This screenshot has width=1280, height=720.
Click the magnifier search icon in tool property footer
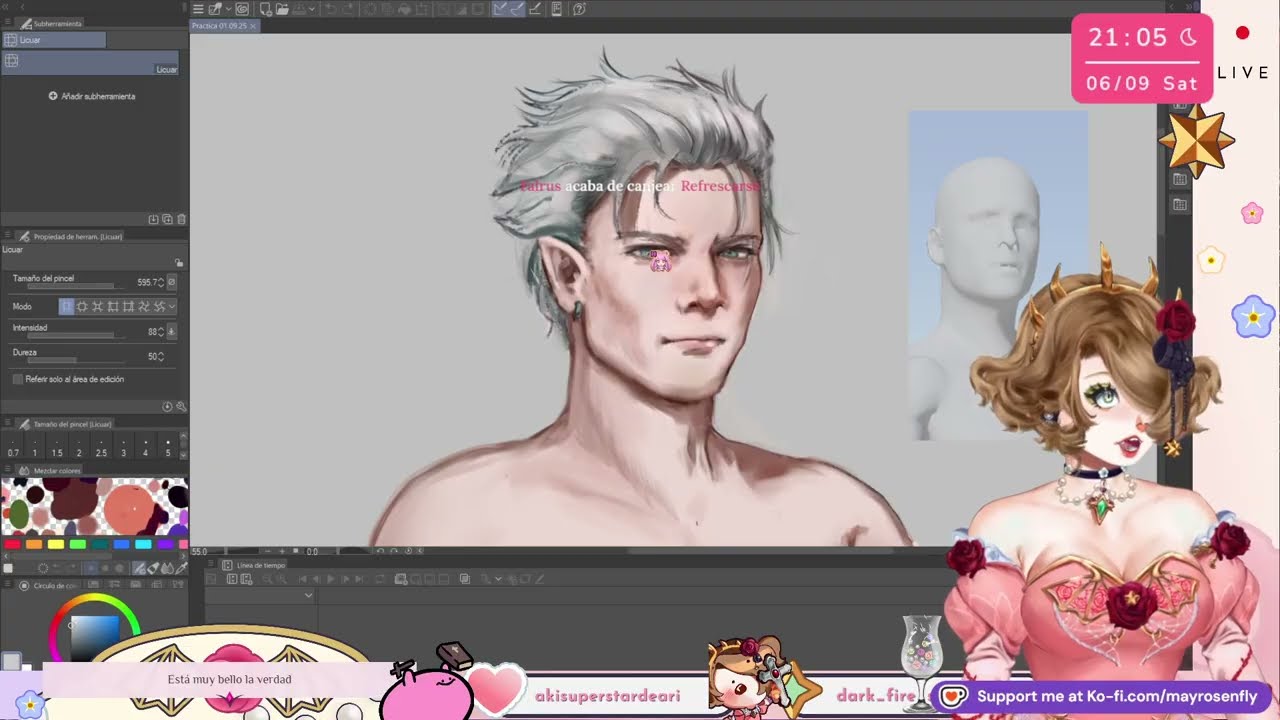coord(181,407)
